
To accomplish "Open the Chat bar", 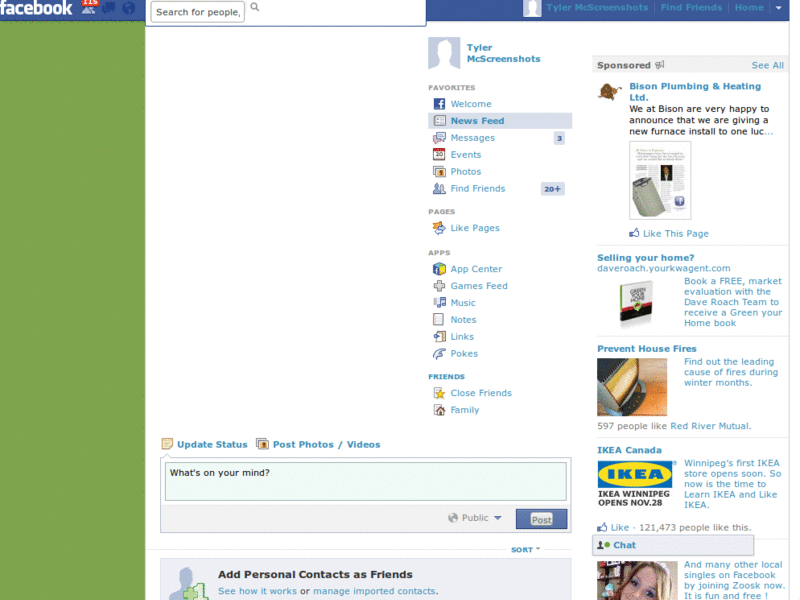I will [672, 545].
